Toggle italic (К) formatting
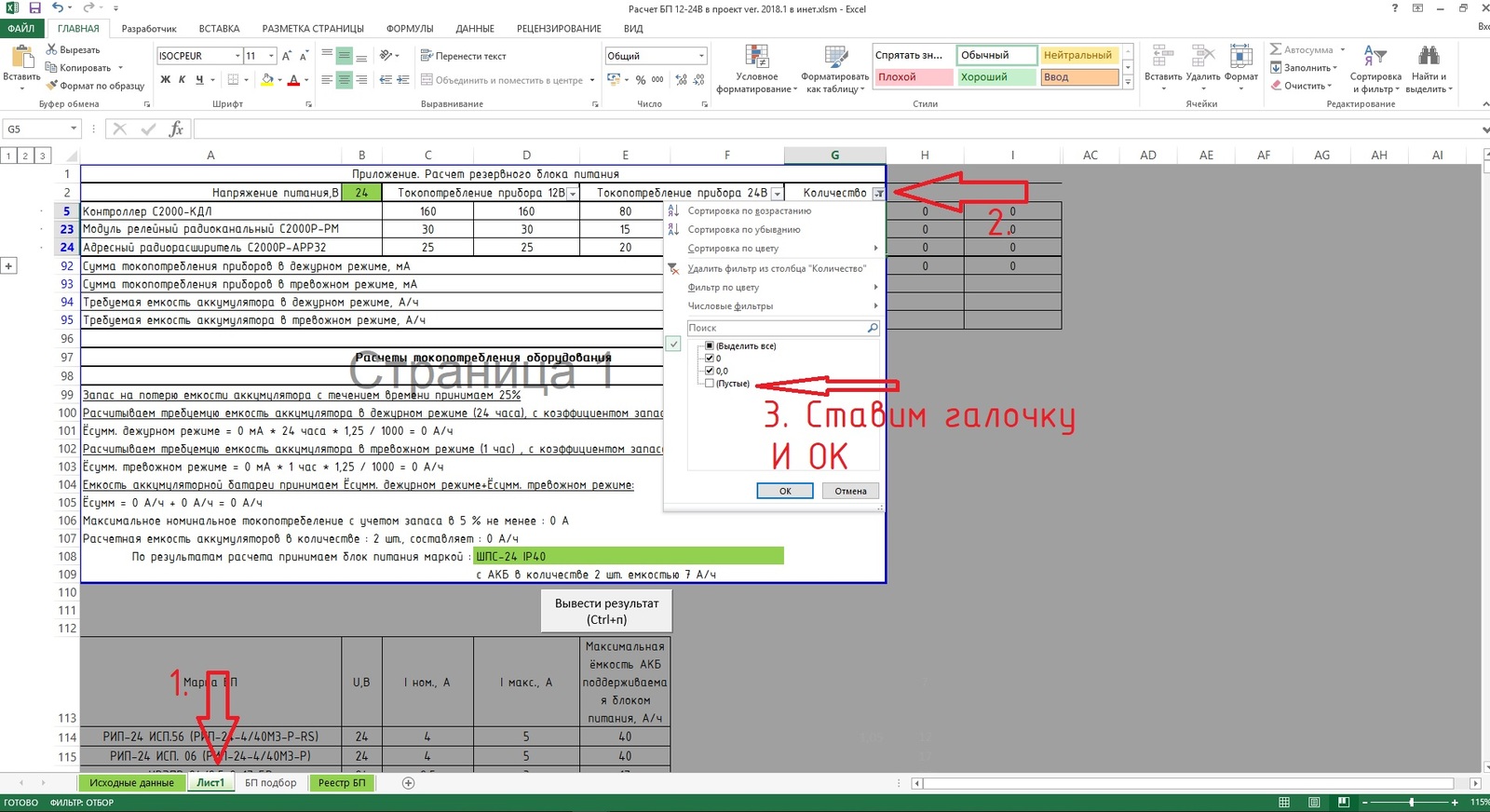Screen dimensions: 1490x812 tap(183, 80)
